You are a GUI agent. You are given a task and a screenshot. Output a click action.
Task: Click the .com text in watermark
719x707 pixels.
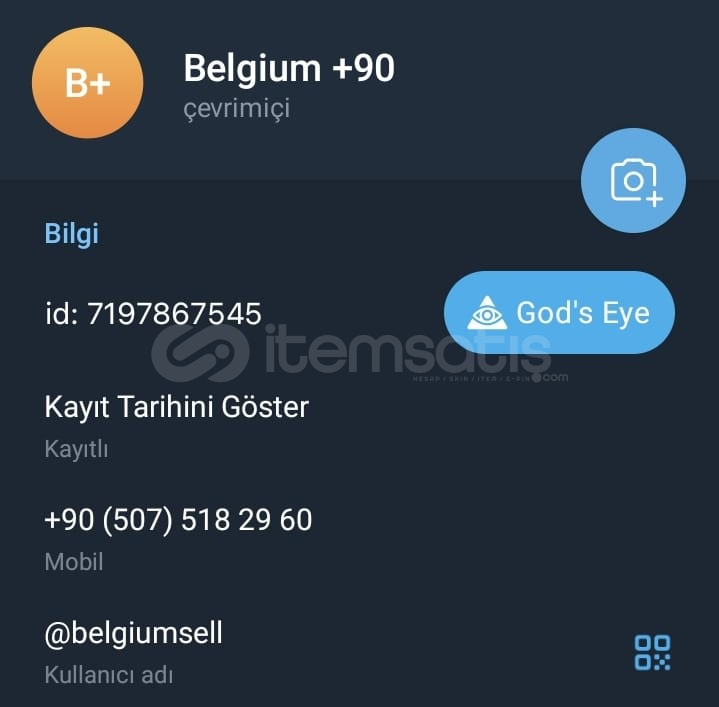[555, 377]
